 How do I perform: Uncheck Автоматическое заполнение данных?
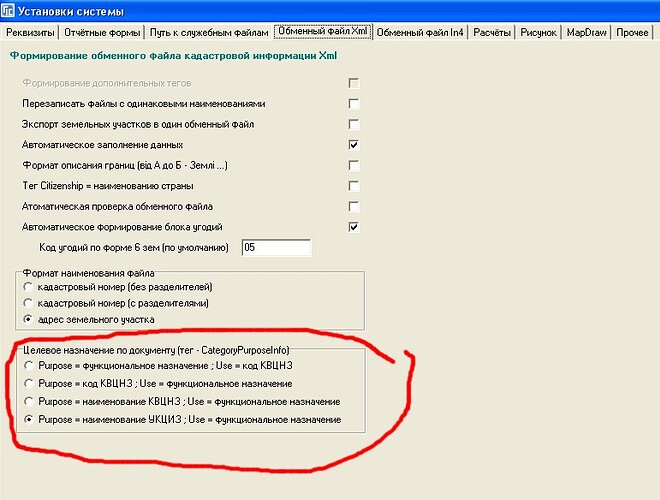click(x=354, y=145)
